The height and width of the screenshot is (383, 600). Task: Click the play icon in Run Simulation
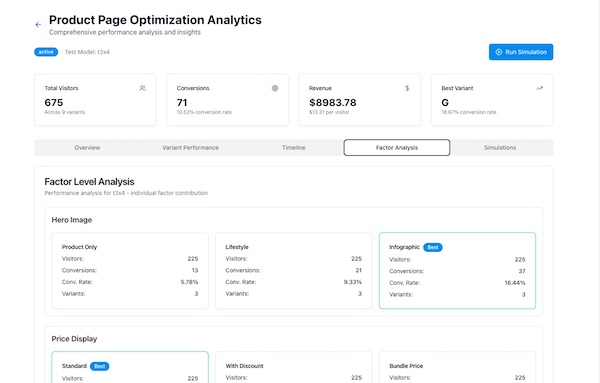[499, 52]
